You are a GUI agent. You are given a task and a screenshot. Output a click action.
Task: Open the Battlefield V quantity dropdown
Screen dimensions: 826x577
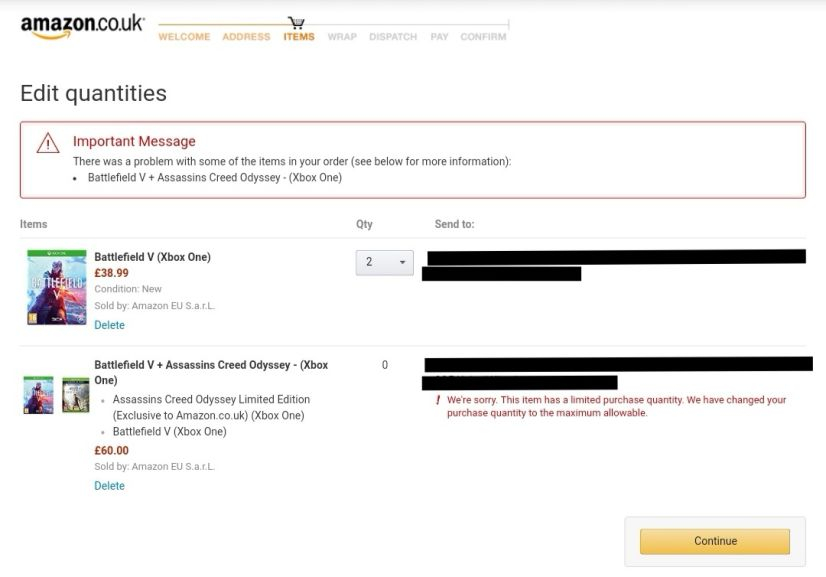coord(385,262)
